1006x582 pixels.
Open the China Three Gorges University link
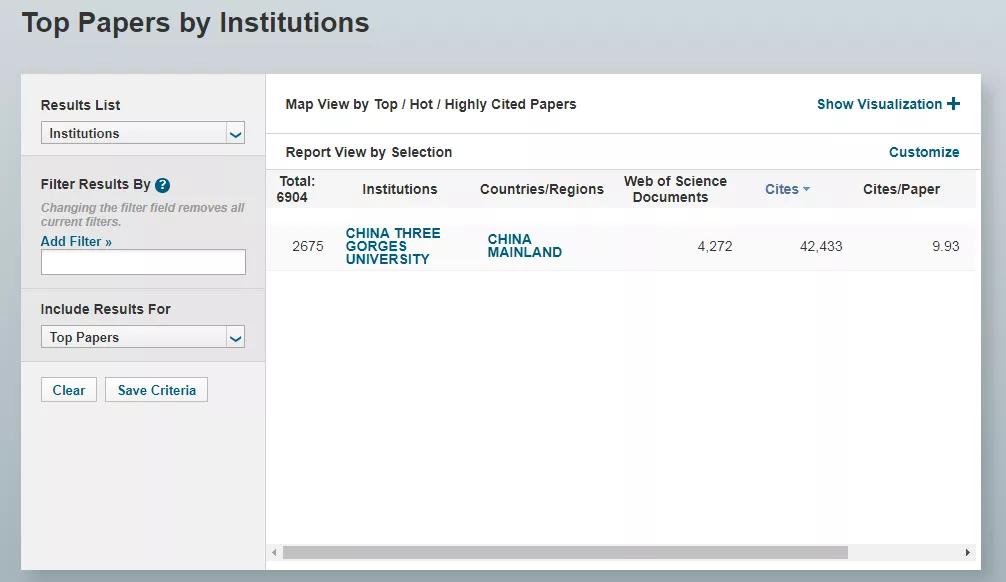click(393, 246)
